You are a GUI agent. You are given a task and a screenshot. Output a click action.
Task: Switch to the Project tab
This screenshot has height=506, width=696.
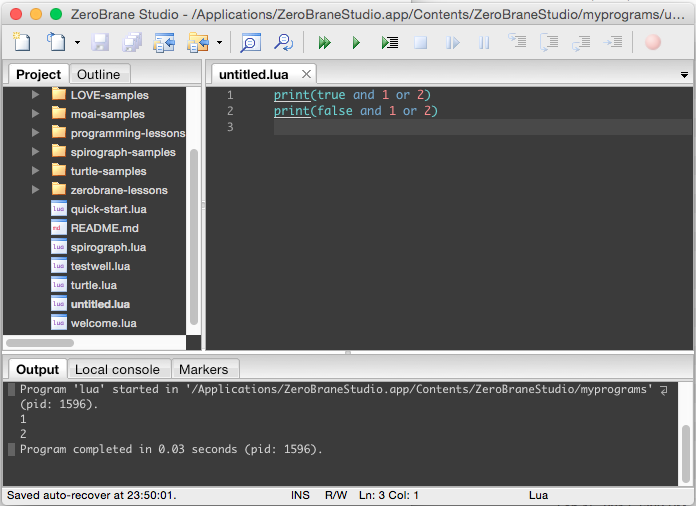pyautogui.click(x=38, y=74)
